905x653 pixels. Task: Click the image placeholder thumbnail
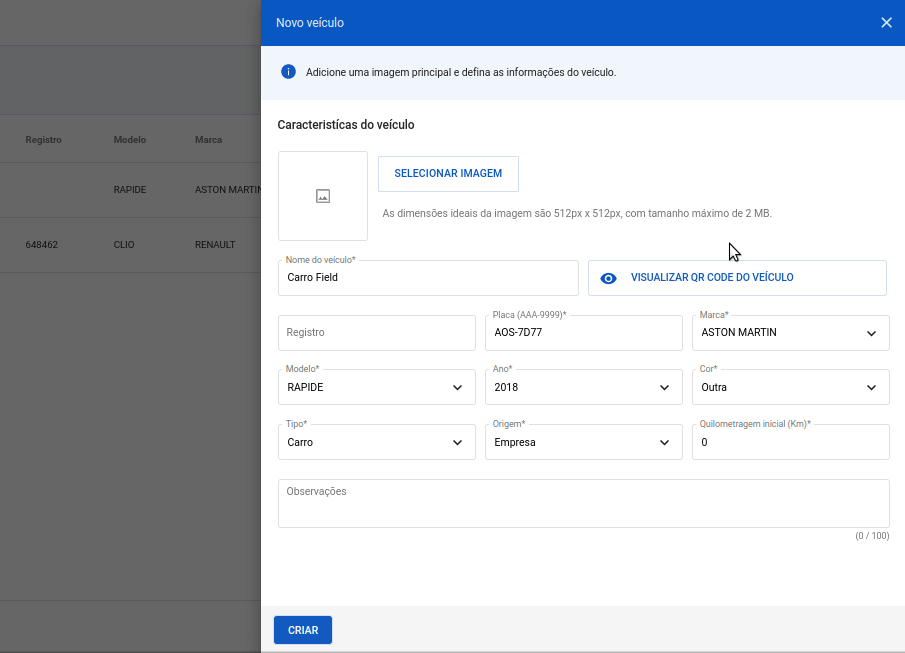[x=323, y=196]
